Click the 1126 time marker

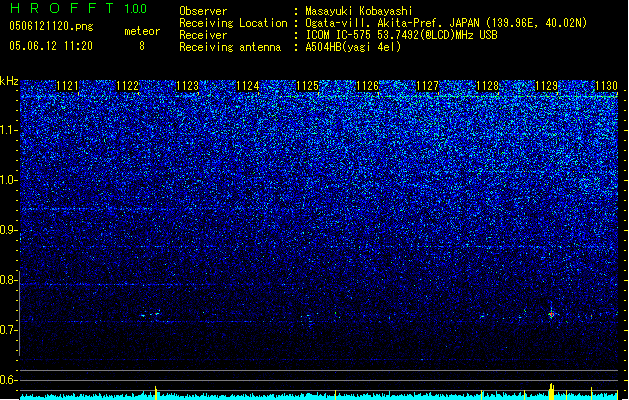[x=367, y=86]
